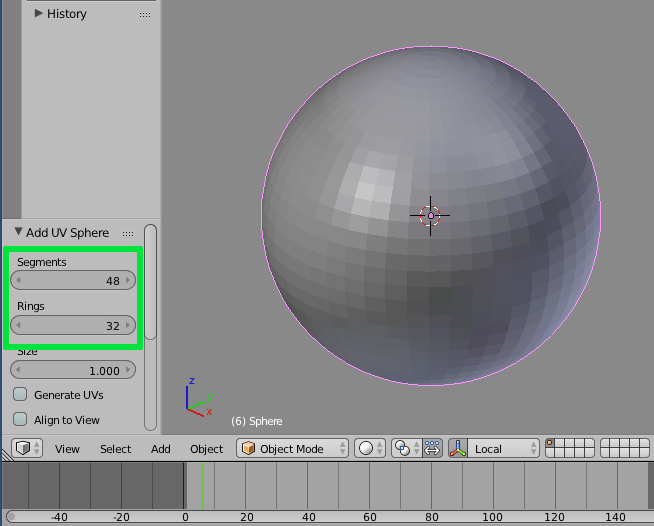
Task: Click the area split corner widget
Action: click(7, 455)
